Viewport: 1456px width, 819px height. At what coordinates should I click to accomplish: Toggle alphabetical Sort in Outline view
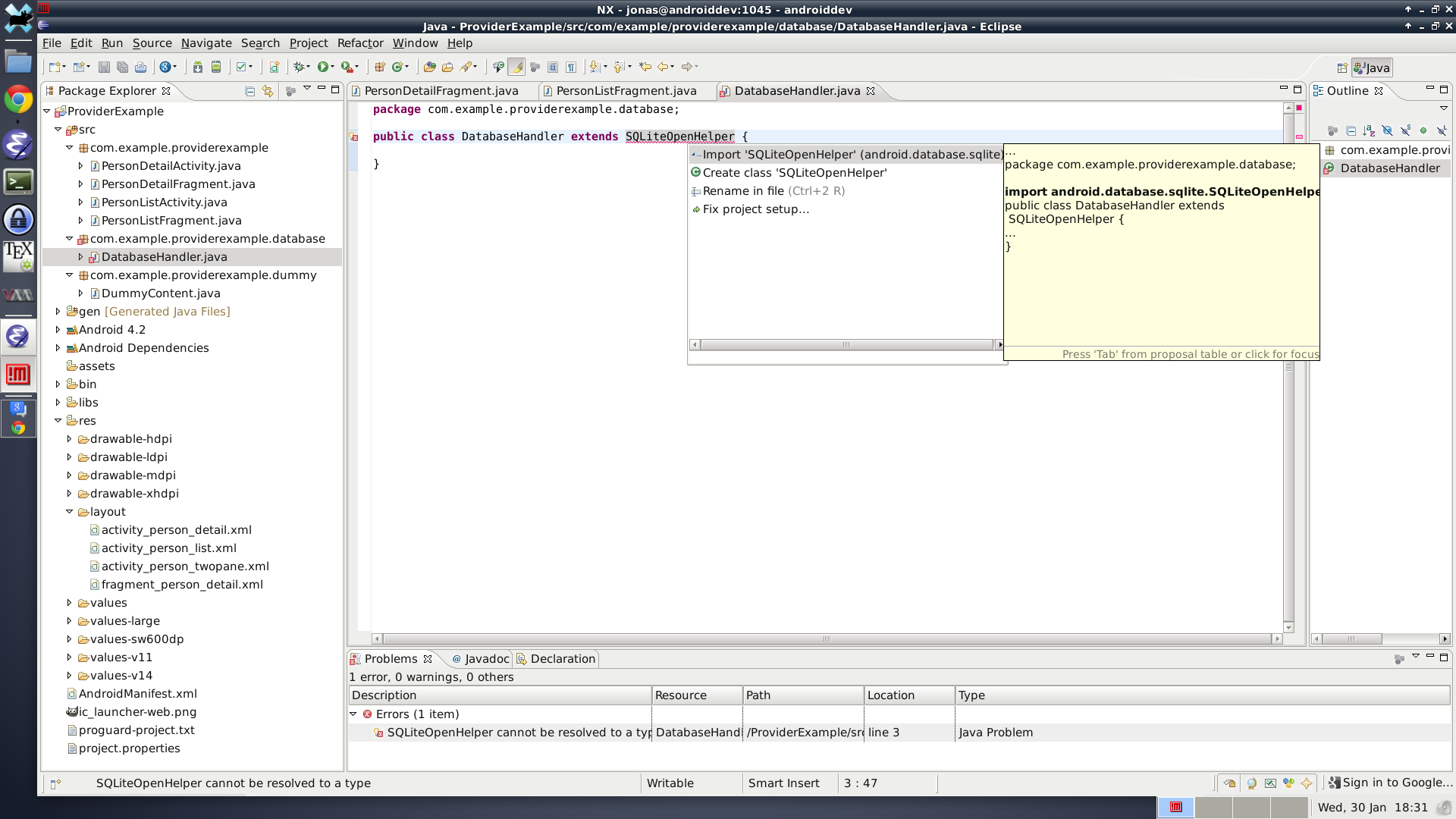[1369, 130]
